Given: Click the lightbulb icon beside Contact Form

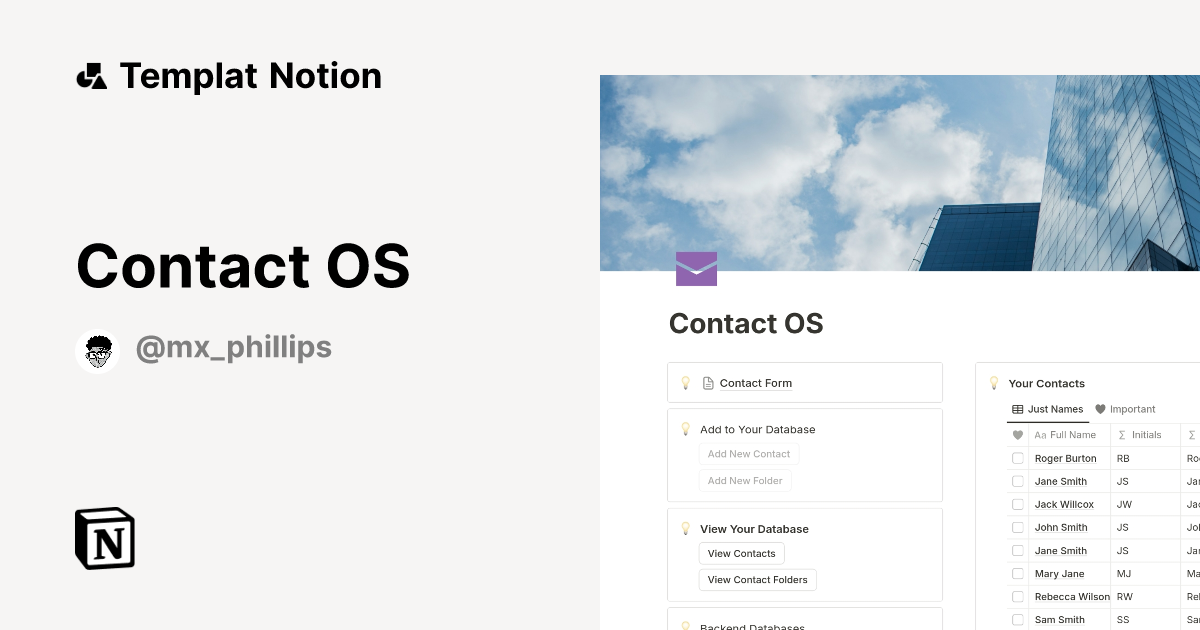Looking at the screenshot, I should click(686, 382).
